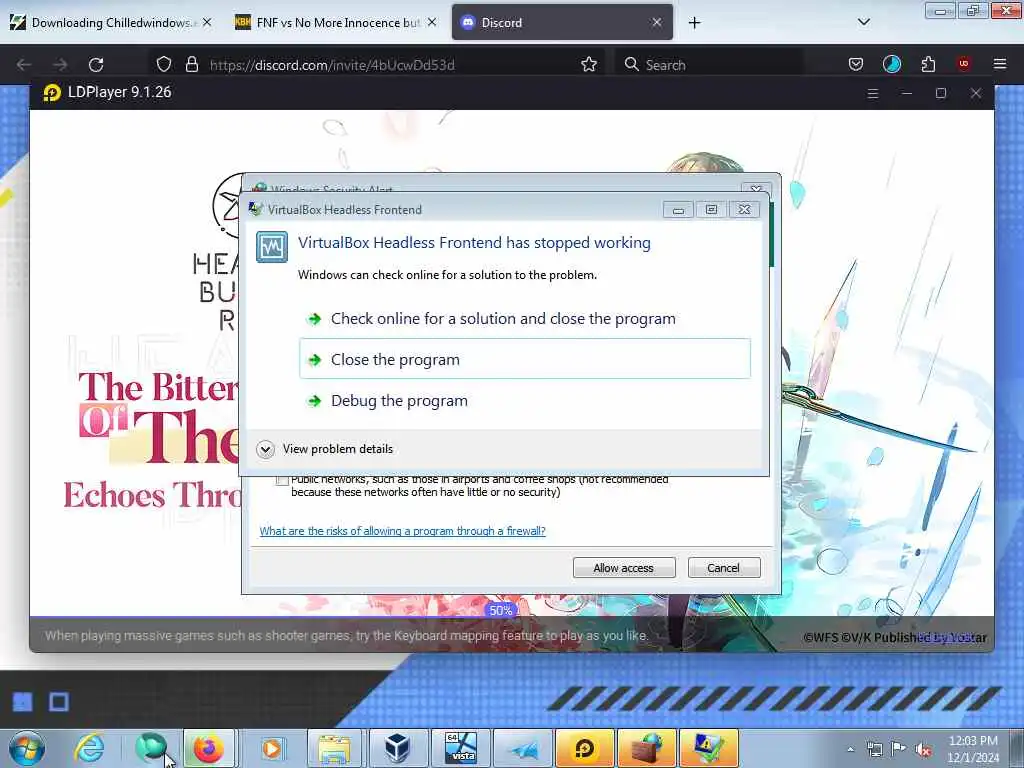Go forward in browser history
The width and height of the screenshot is (1024, 768).
(x=60, y=65)
